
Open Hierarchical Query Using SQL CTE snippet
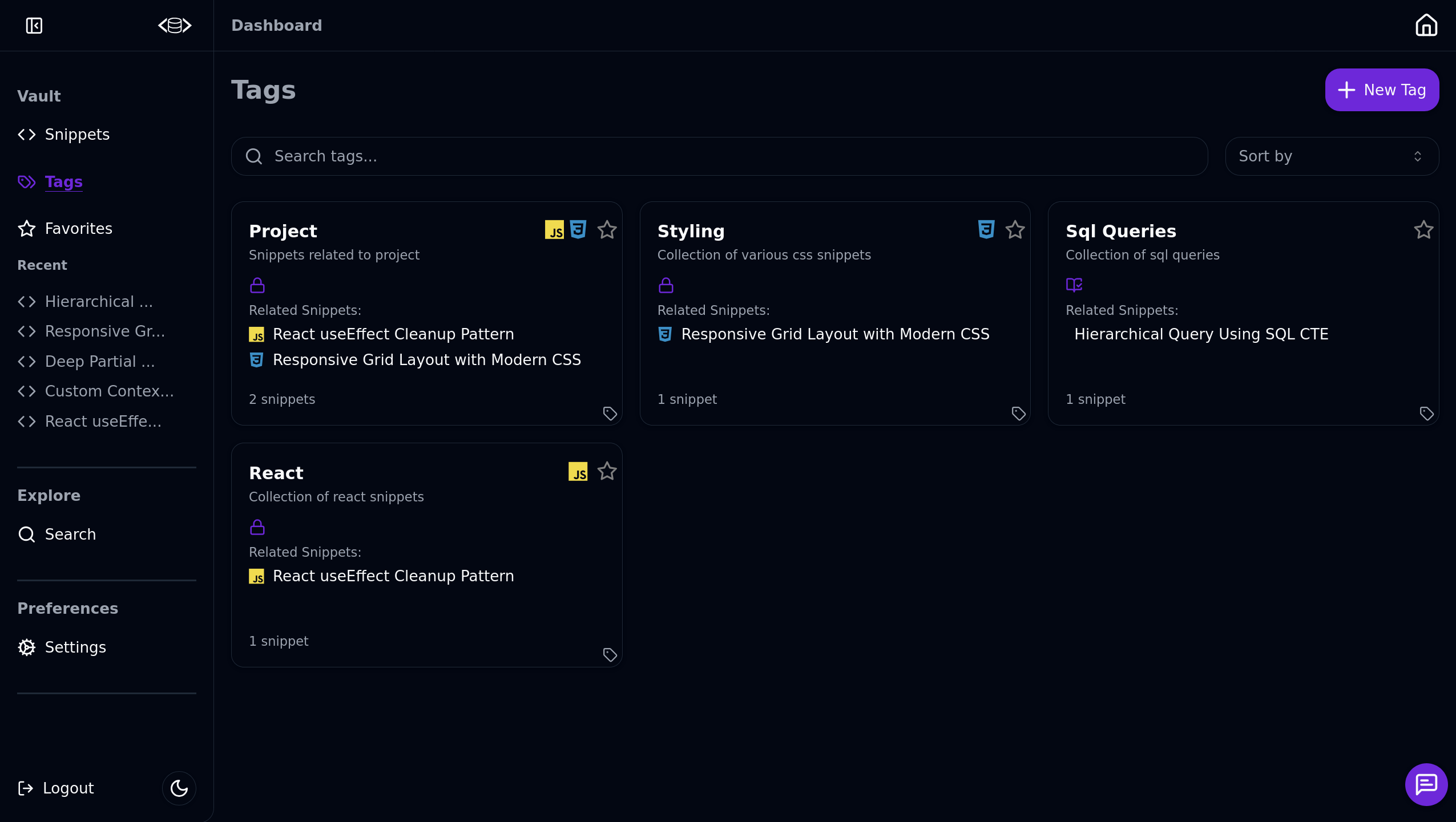point(1201,334)
